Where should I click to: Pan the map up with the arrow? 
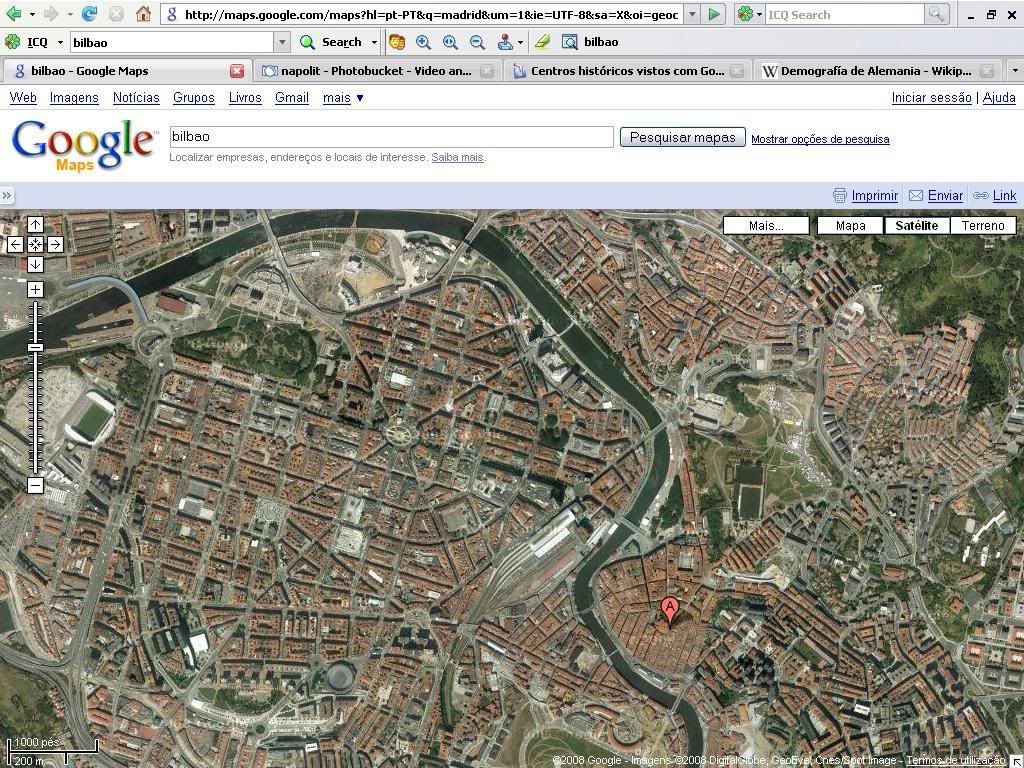[x=35, y=224]
